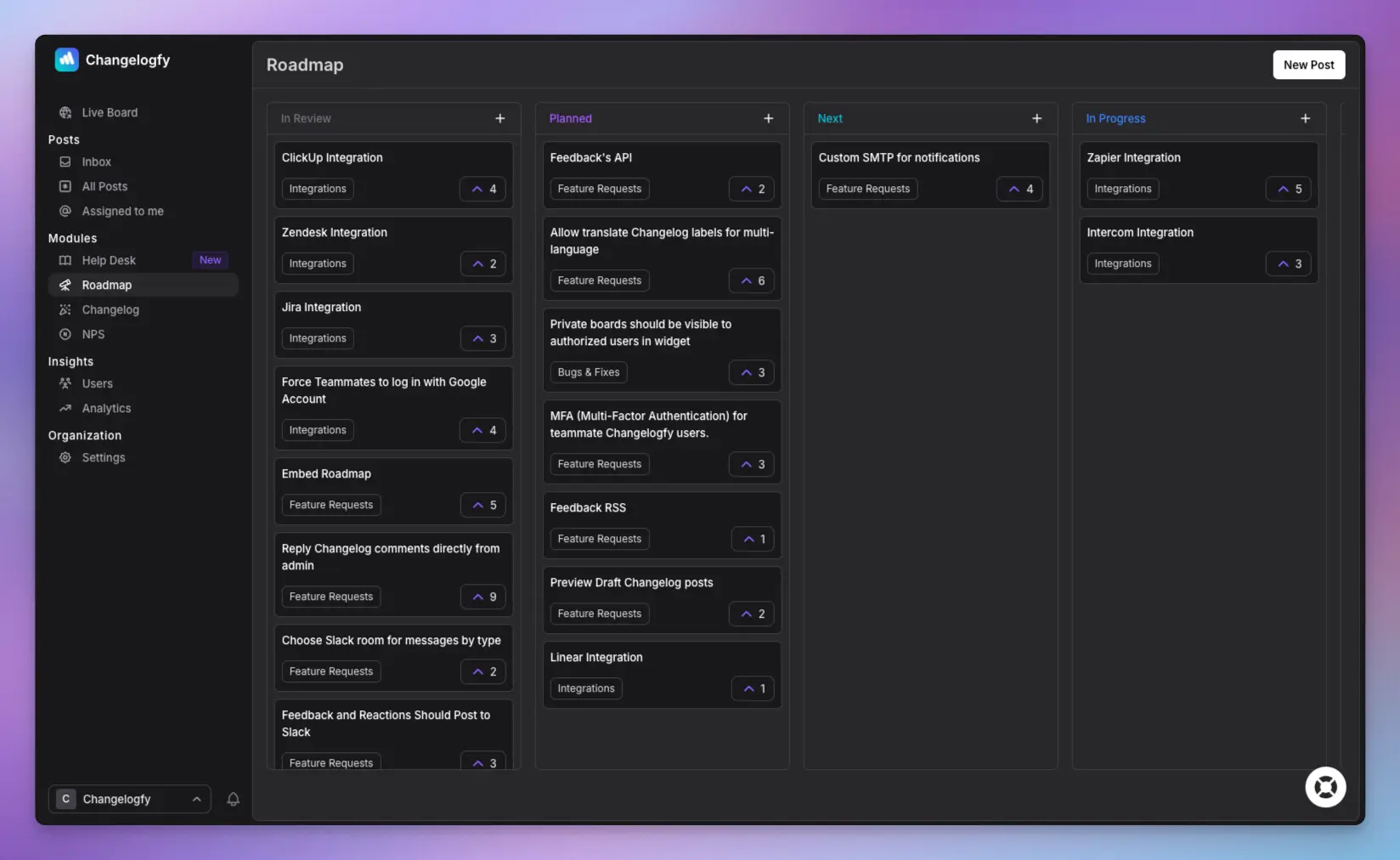The height and width of the screenshot is (860, 1400).
Task: Click Integrations tag on ClickUp Integration
Action: (x=318, y=189)
